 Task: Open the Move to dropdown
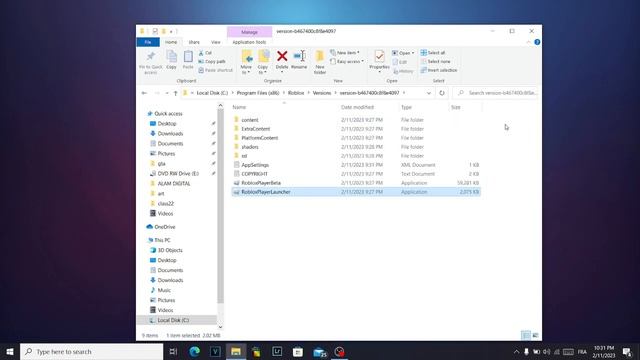coord(247,62)
